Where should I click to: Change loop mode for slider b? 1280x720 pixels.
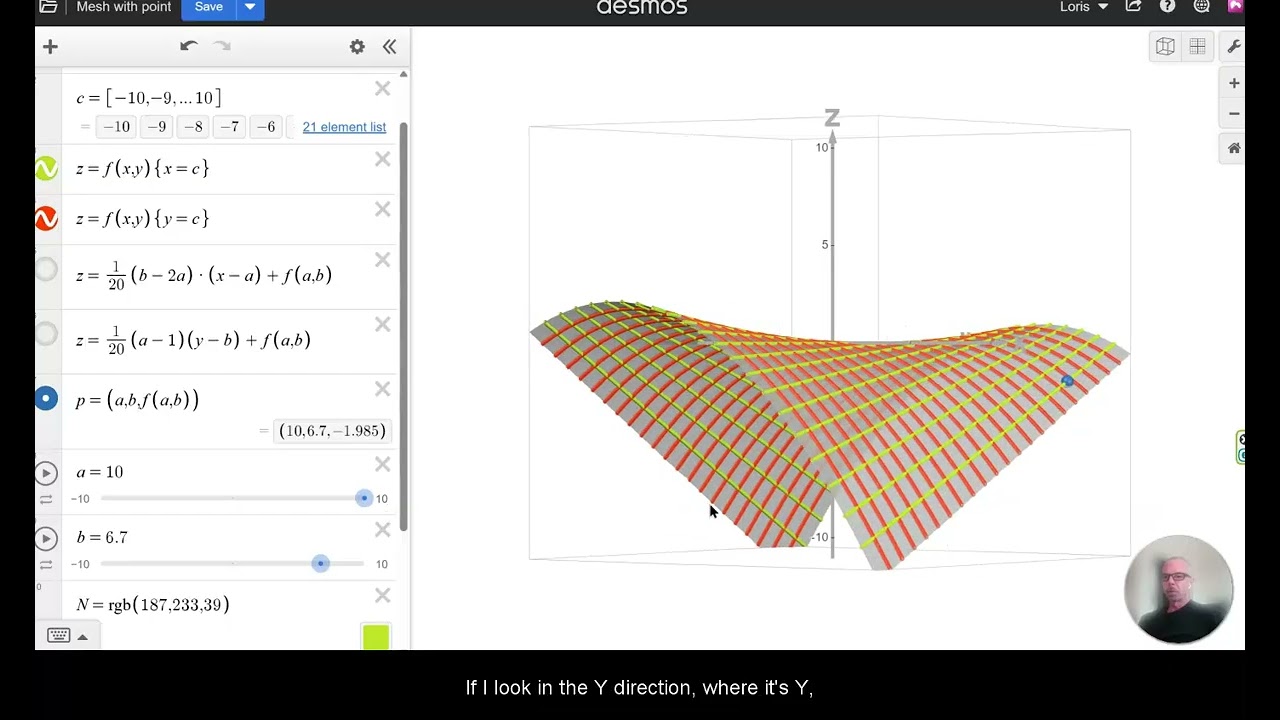(x=46, y=565)
